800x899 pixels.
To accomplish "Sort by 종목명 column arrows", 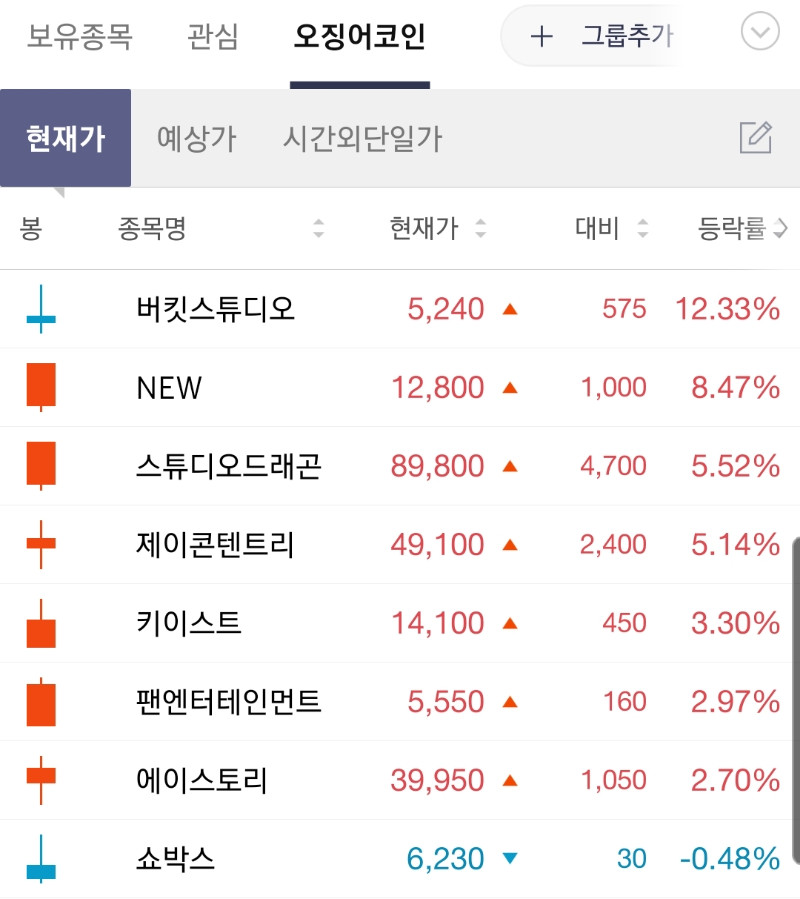I will (318, 229).
